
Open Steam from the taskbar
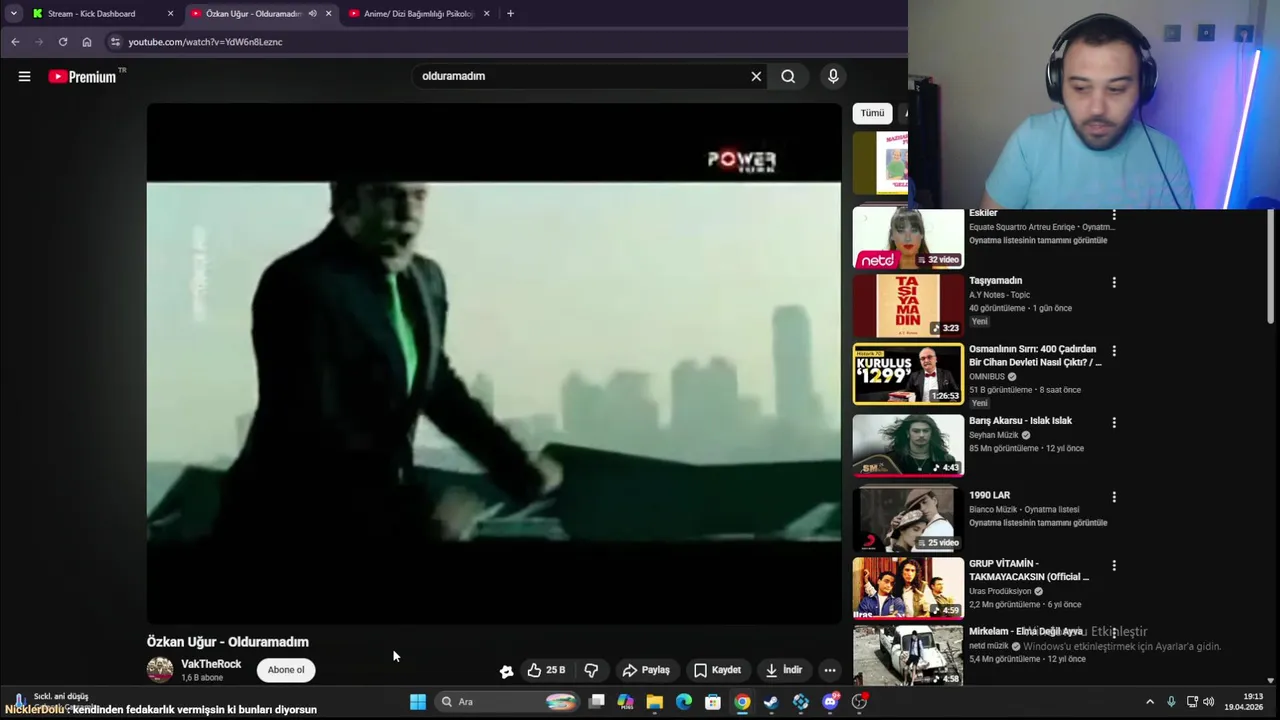[x=771, y=702]
